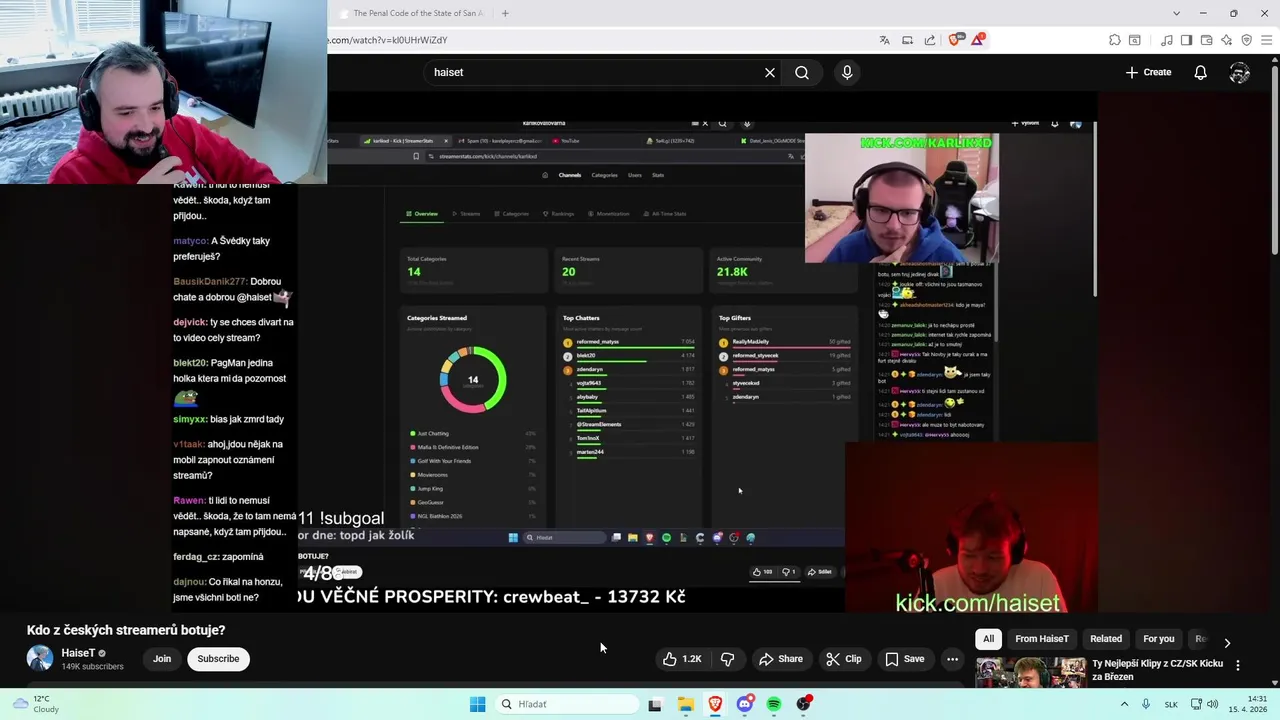The width and height of the screenshot is (1280, 720).
Task: Open Ty Nejlepší Klipy z CZ/SK video title
Action: 1157,670
